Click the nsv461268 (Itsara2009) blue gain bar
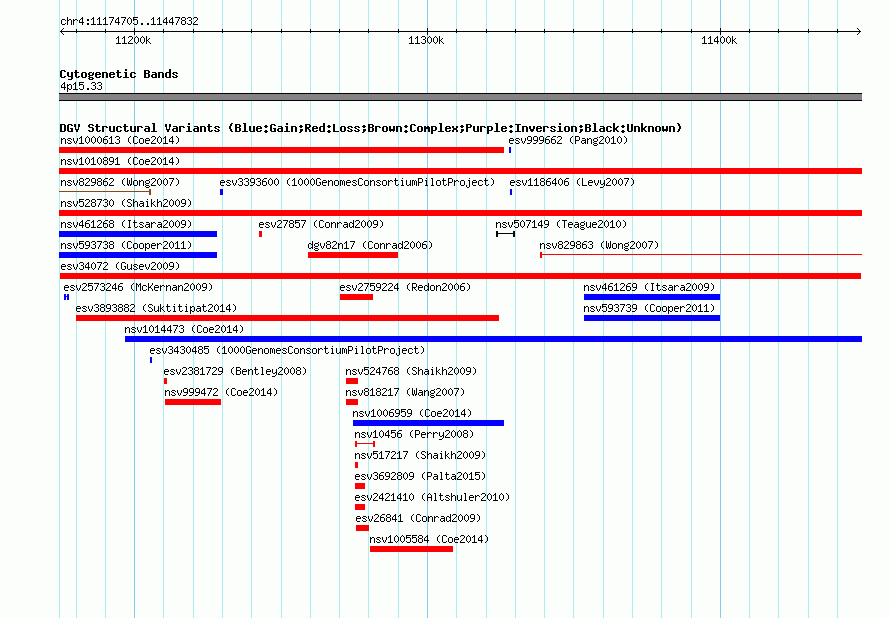 click(138, 234)
